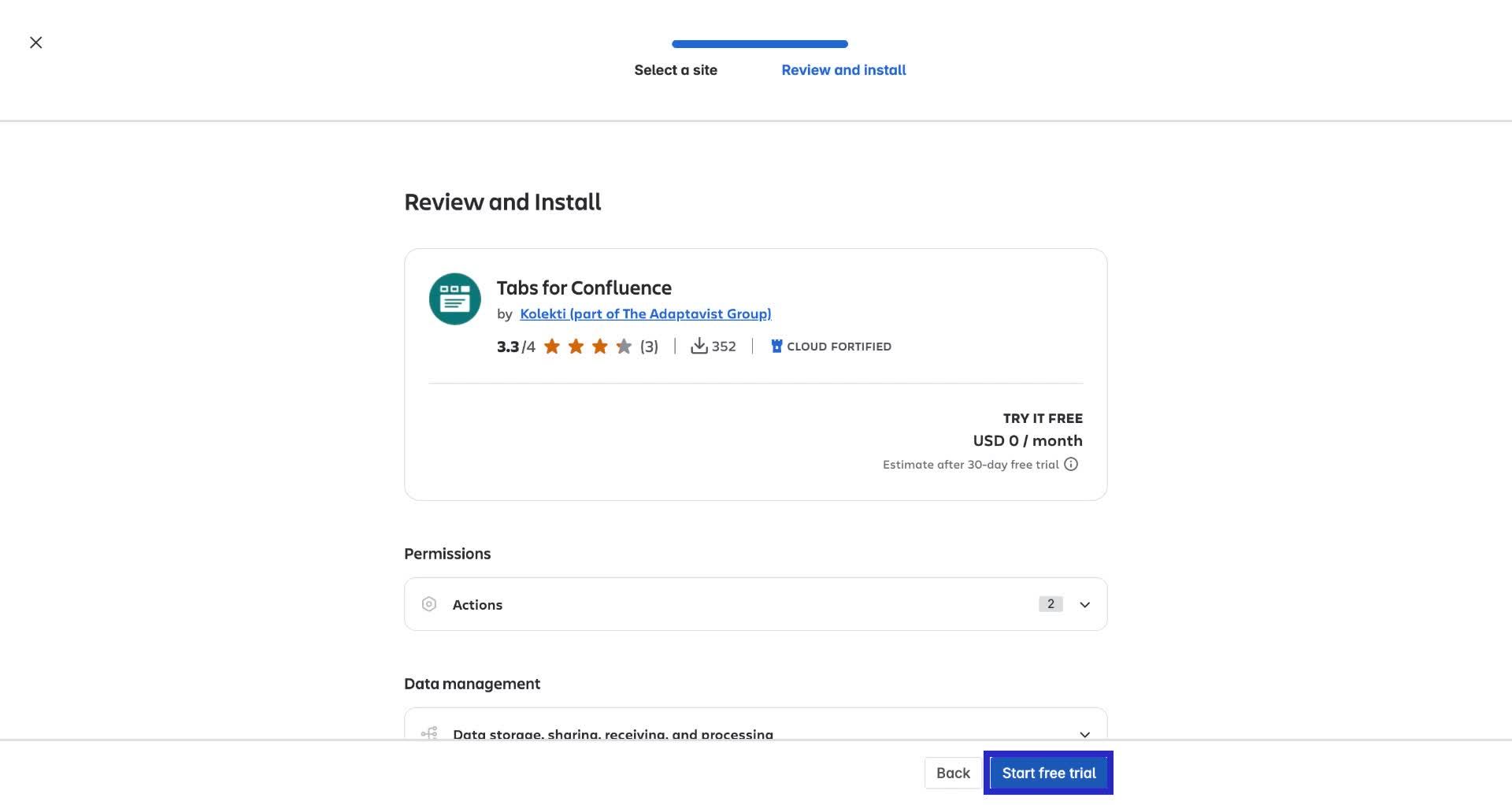Viewport: 1512px width, 805px height.
Task: Click the Cloud Fortified badge icon
Action: pyautogui.click(x=776, y=346)
